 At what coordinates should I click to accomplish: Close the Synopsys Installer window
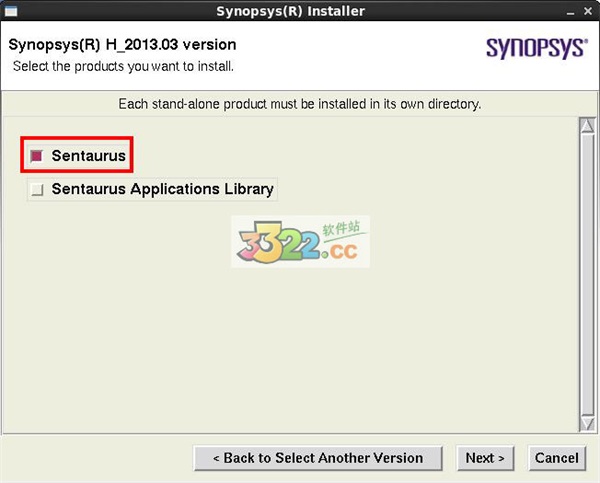coord(588,11)
